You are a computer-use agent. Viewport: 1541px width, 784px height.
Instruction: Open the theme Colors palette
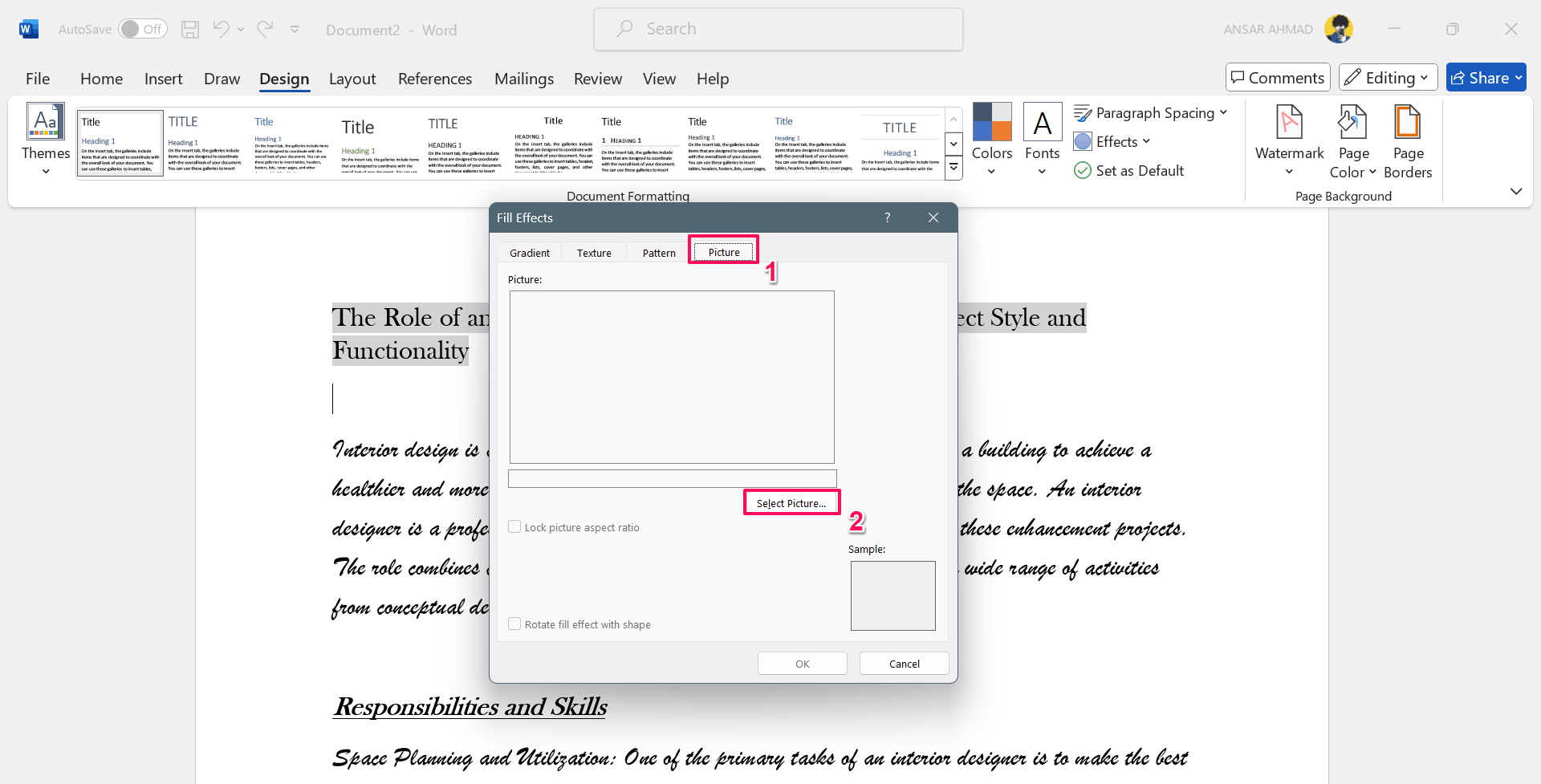tap(992, 140)
